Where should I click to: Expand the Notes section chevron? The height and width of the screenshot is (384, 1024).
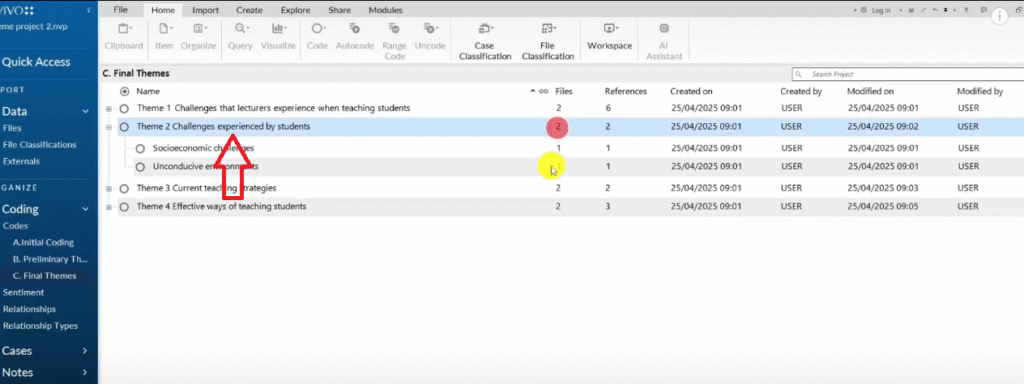click(x=85, y=373)
